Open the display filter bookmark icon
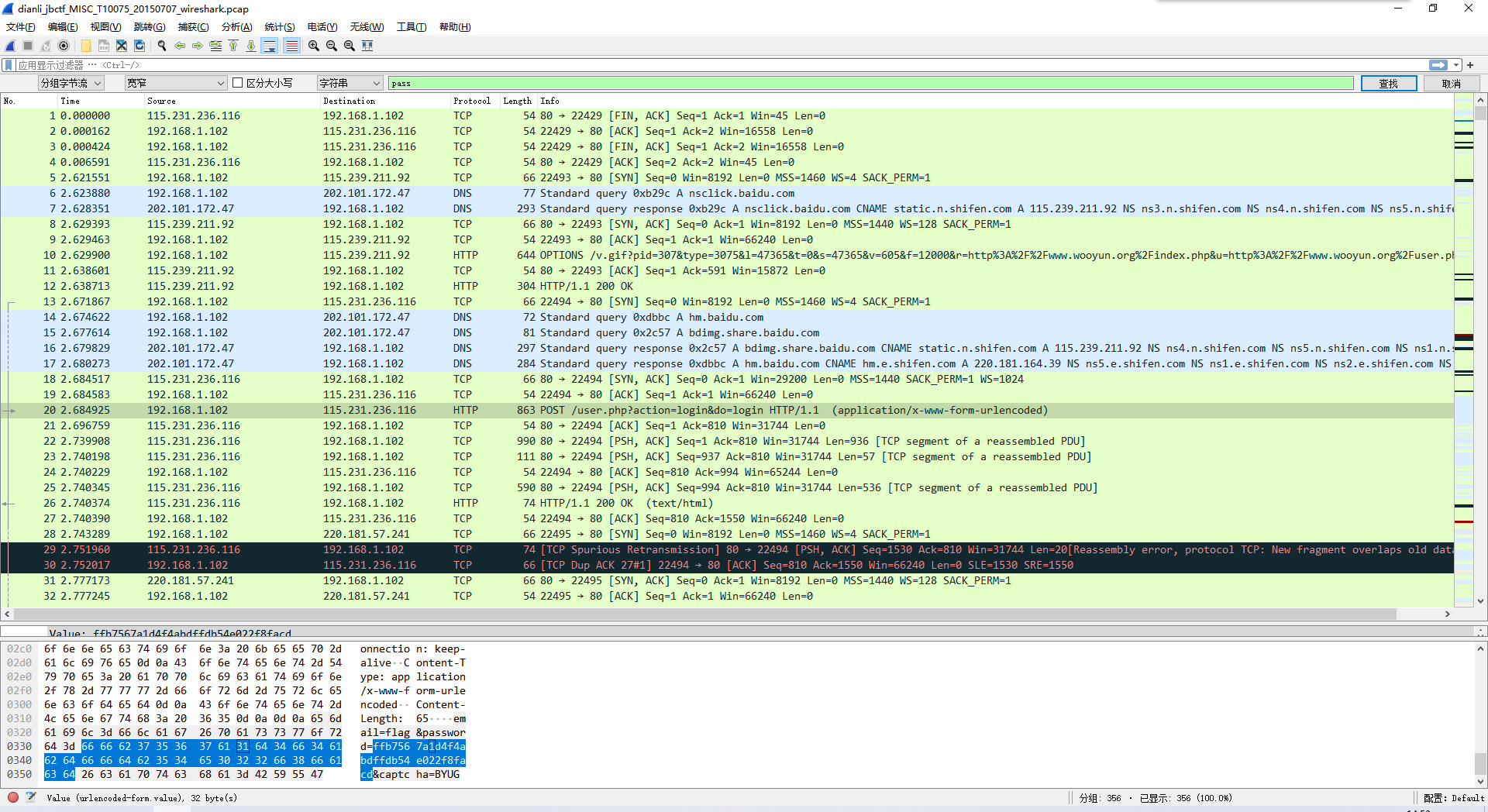This screenshot has height=812, width=1488. (x=9, y=65)
